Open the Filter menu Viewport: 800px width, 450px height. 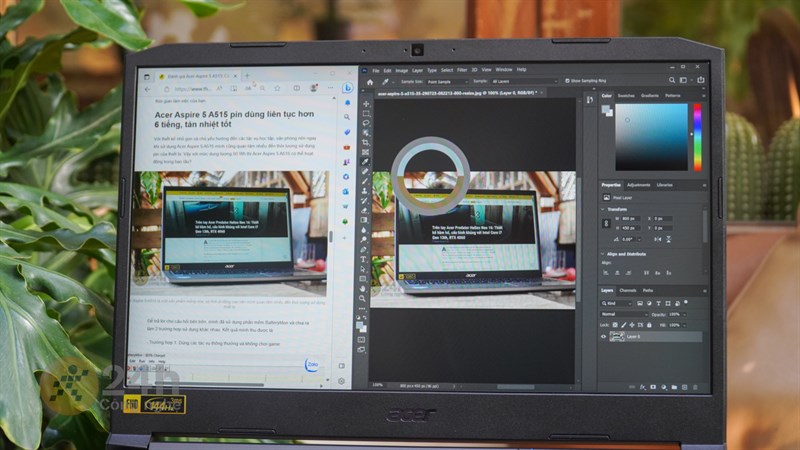462,70
